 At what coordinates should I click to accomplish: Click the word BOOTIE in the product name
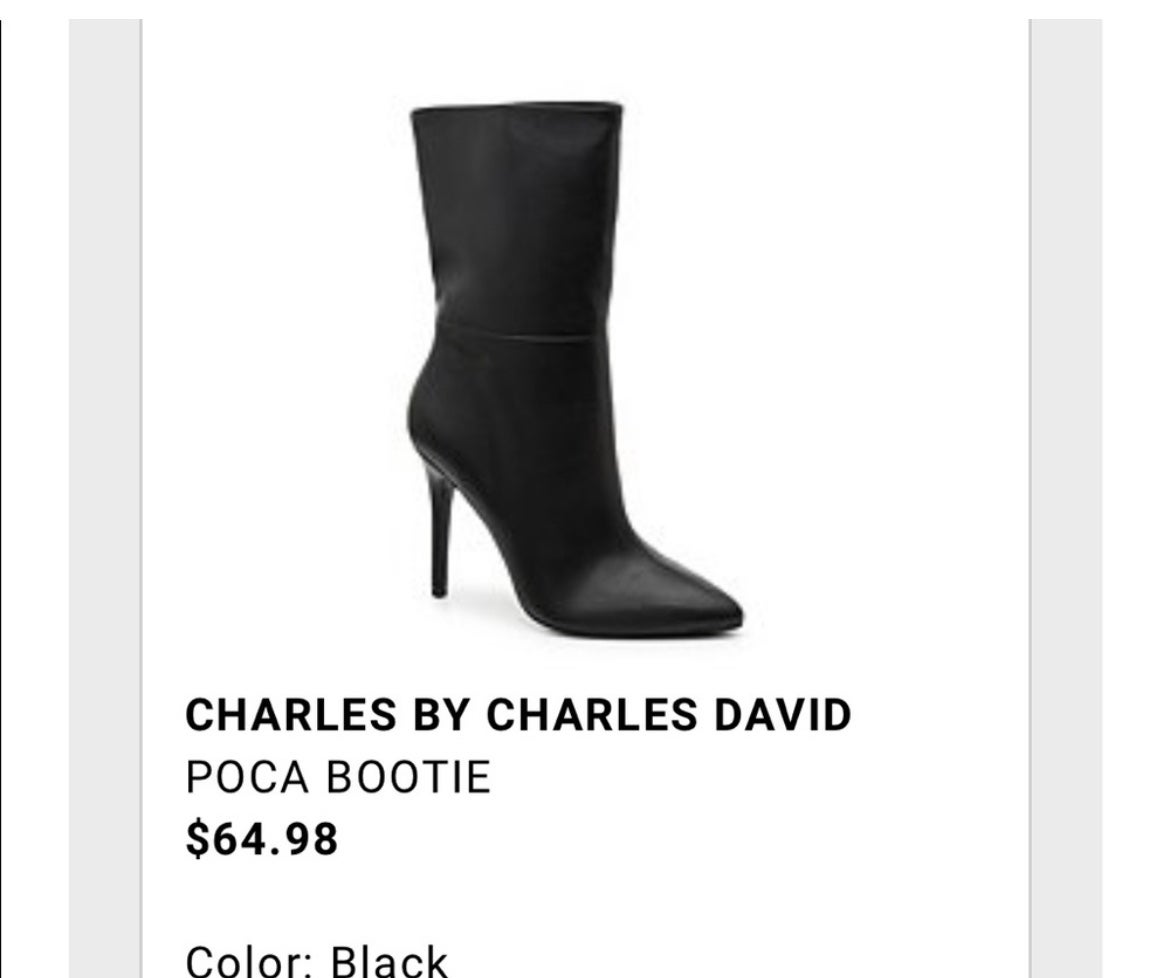(409, 777)
